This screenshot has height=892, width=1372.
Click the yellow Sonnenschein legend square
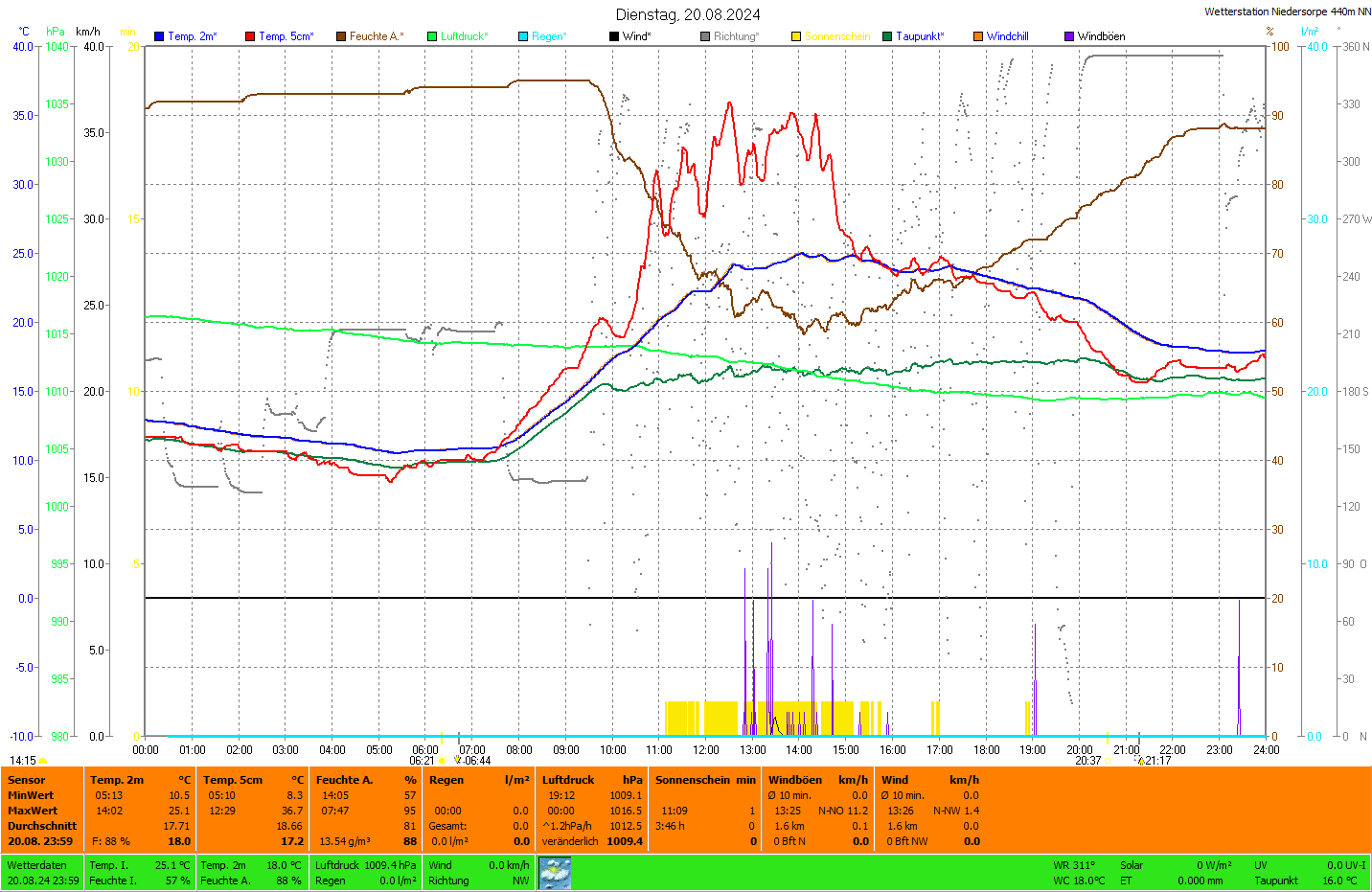tap(796, 36)
